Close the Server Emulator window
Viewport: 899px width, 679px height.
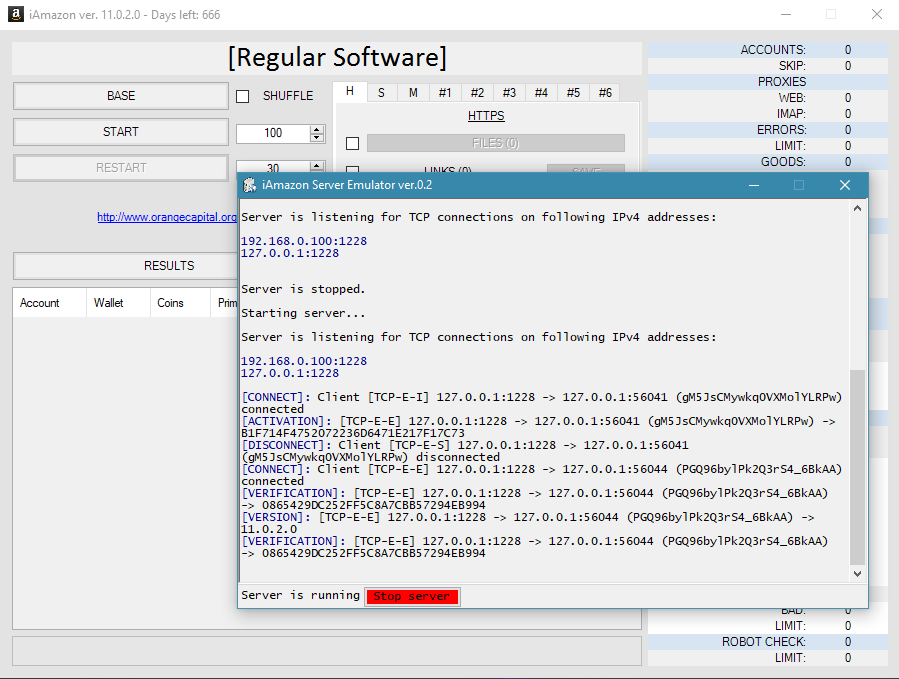(x=845, y=185)
